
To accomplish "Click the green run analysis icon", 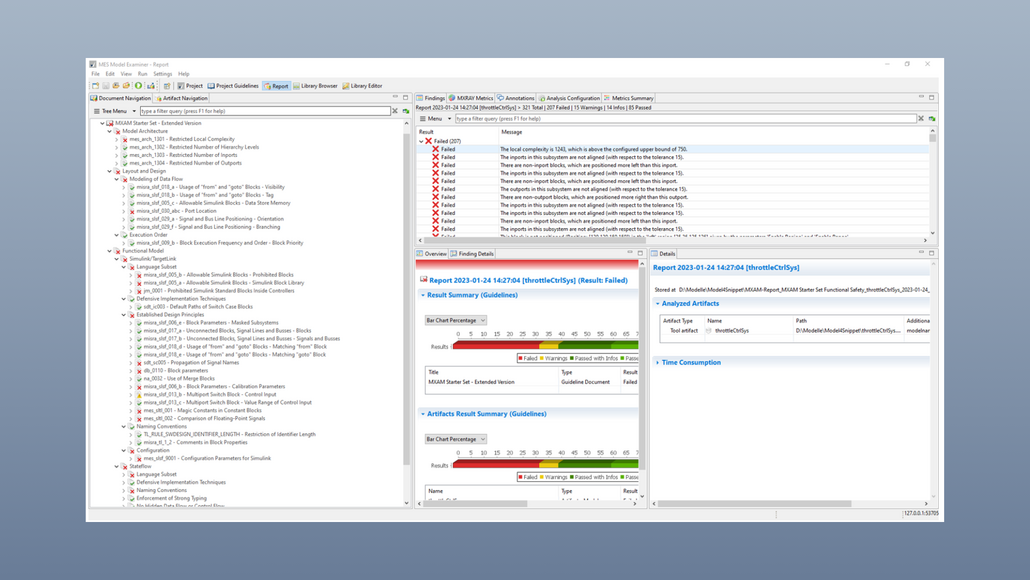I will [138, 86].
